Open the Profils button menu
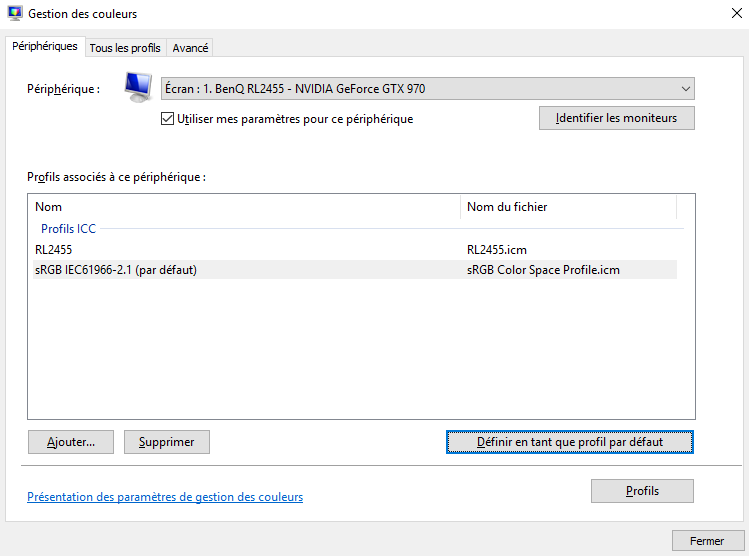Image resolution: width=749 pixels, height=556 pixels. pos(642,491)
